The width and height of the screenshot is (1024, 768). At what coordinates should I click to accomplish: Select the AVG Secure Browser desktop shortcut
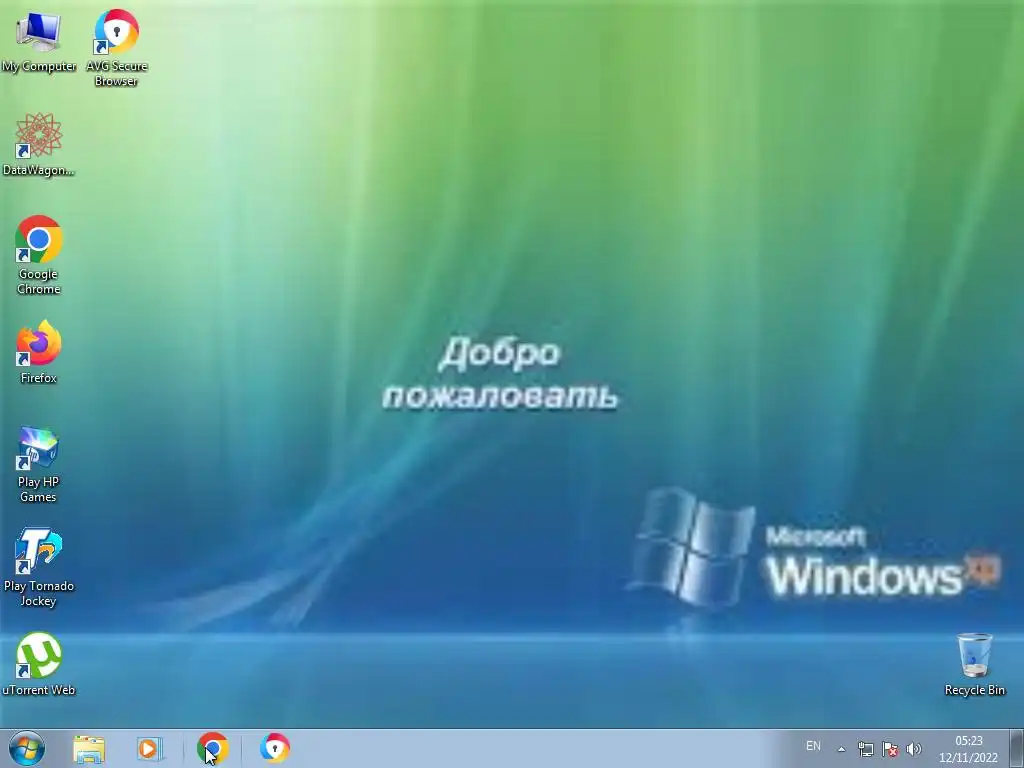(116, 47)
